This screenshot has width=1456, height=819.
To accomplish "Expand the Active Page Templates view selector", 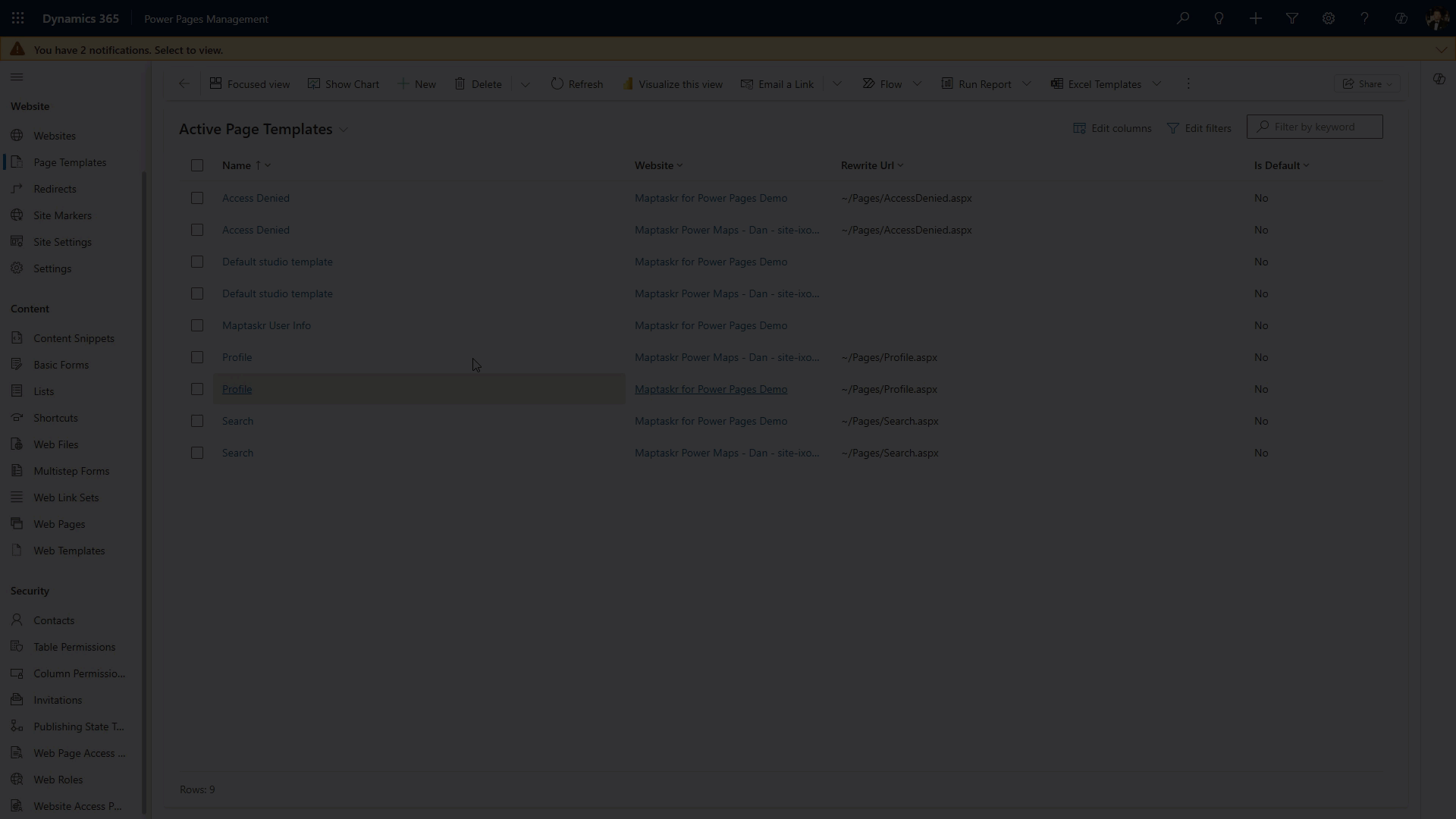I will coord(344,130).
